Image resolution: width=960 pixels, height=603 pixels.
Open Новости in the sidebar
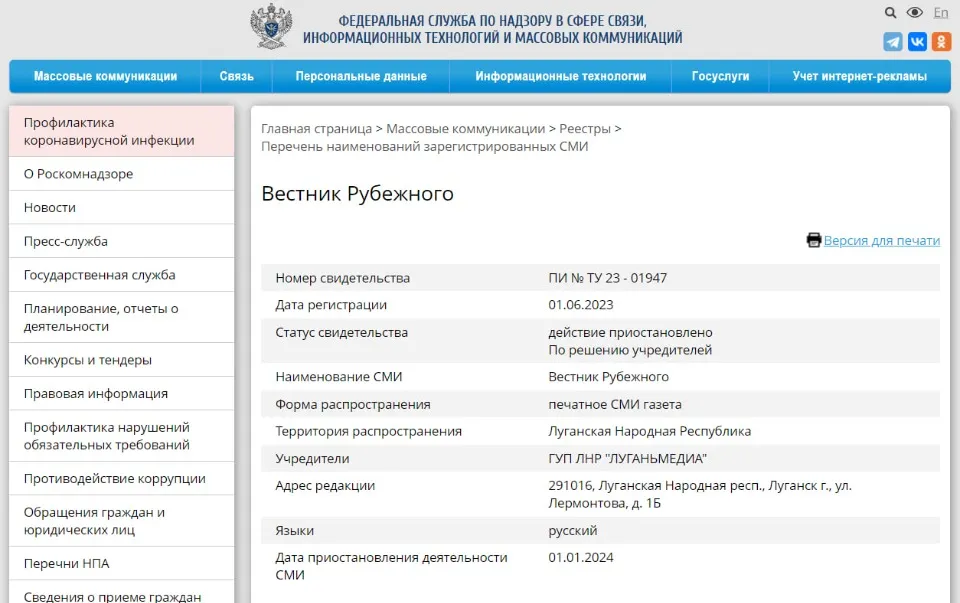(x=48, y=207)
